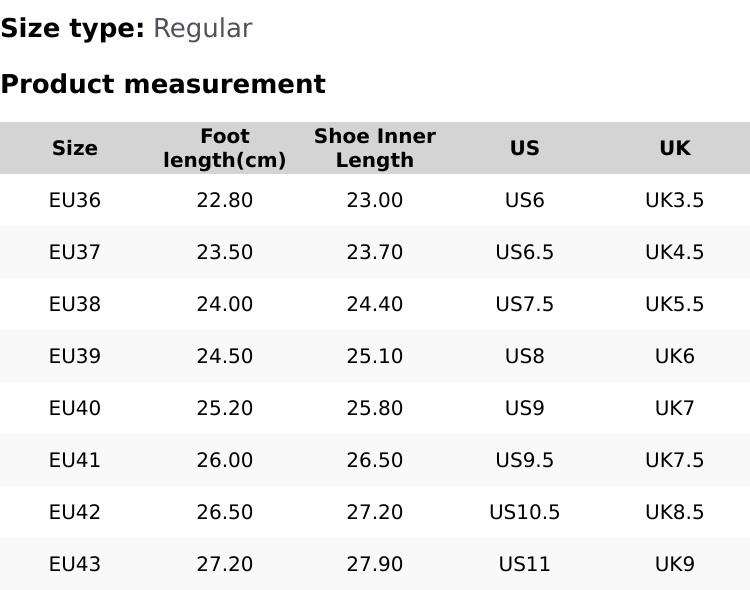This screenshot has height=590, width=750.
Task: Click the 27.90 shoe inner length value
Action: (375, 564)
